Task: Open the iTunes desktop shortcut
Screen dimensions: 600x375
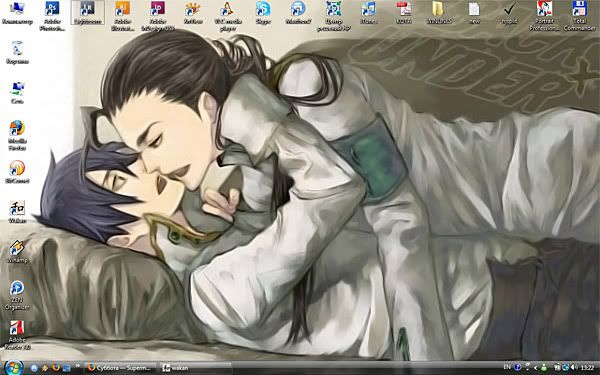Action: (x=368, y=13)
